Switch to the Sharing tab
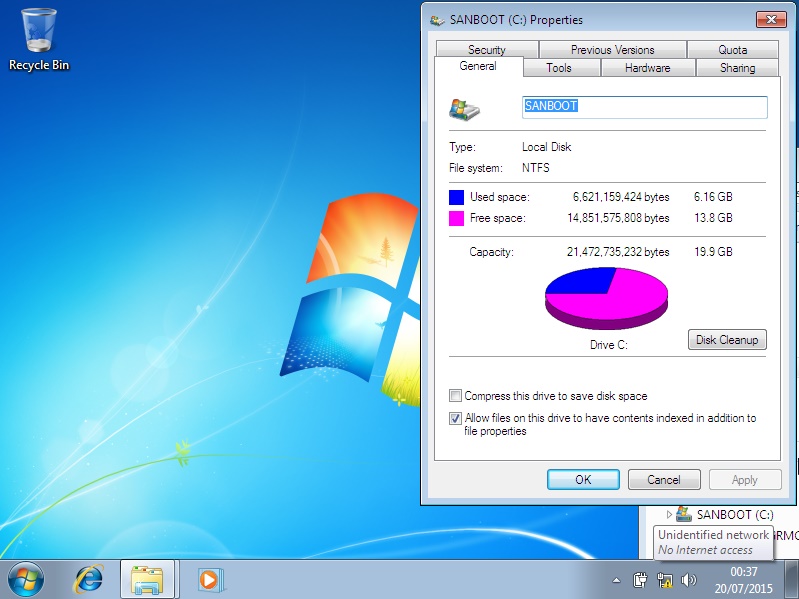 click(x=737, y=68)
